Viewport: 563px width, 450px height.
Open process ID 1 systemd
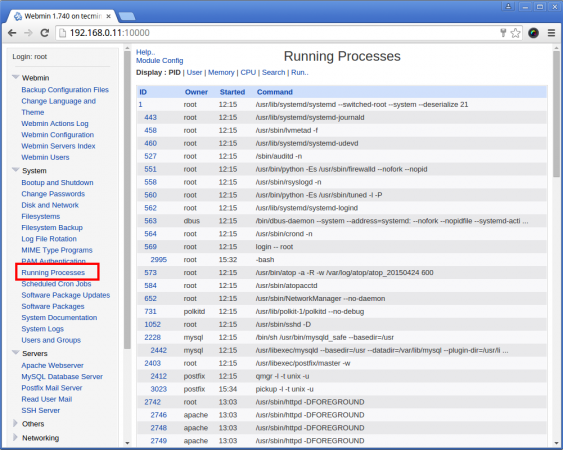point(141,105)
